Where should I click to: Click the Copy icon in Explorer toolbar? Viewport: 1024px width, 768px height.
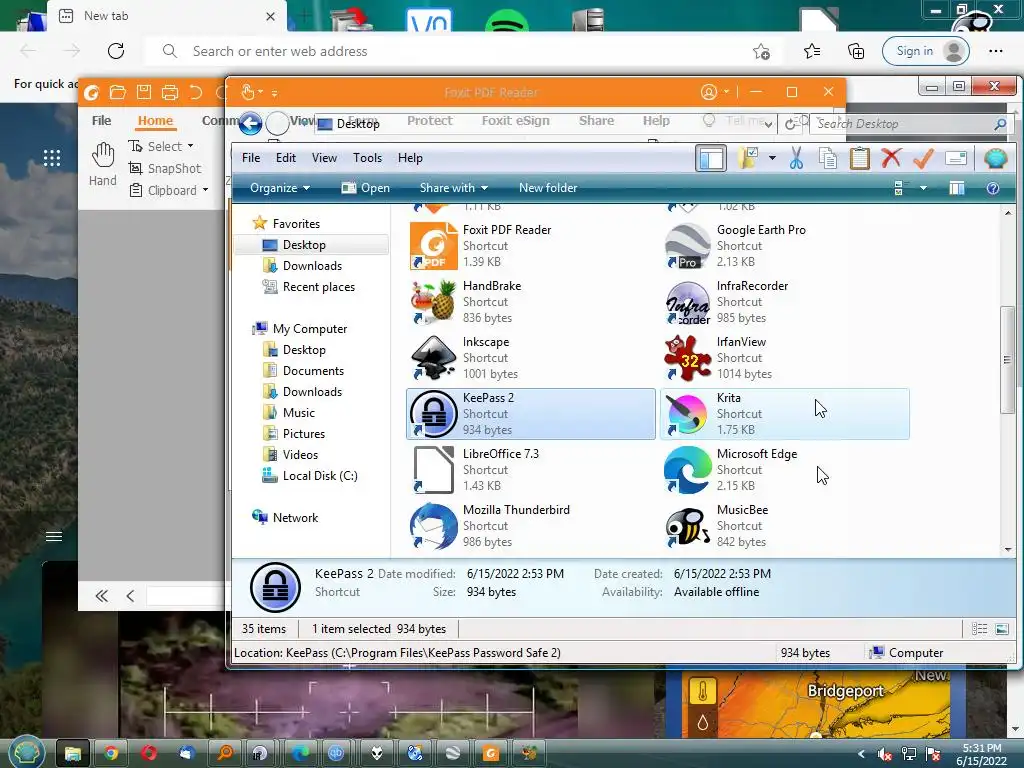pos(828,158)
